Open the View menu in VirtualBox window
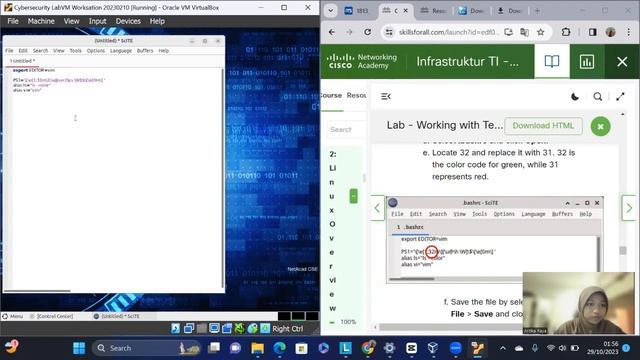Viewport: 640px width, 360px height. pyautogui.click(x=71, y=21)
